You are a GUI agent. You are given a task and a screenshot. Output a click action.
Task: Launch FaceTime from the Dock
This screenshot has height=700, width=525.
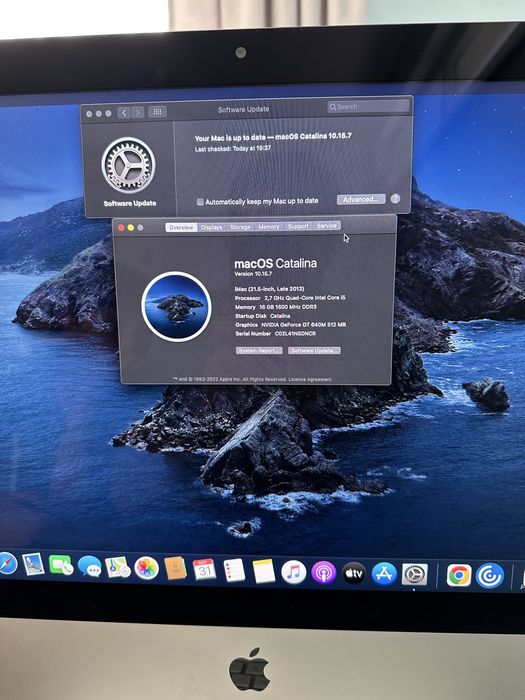pos(61,565)
